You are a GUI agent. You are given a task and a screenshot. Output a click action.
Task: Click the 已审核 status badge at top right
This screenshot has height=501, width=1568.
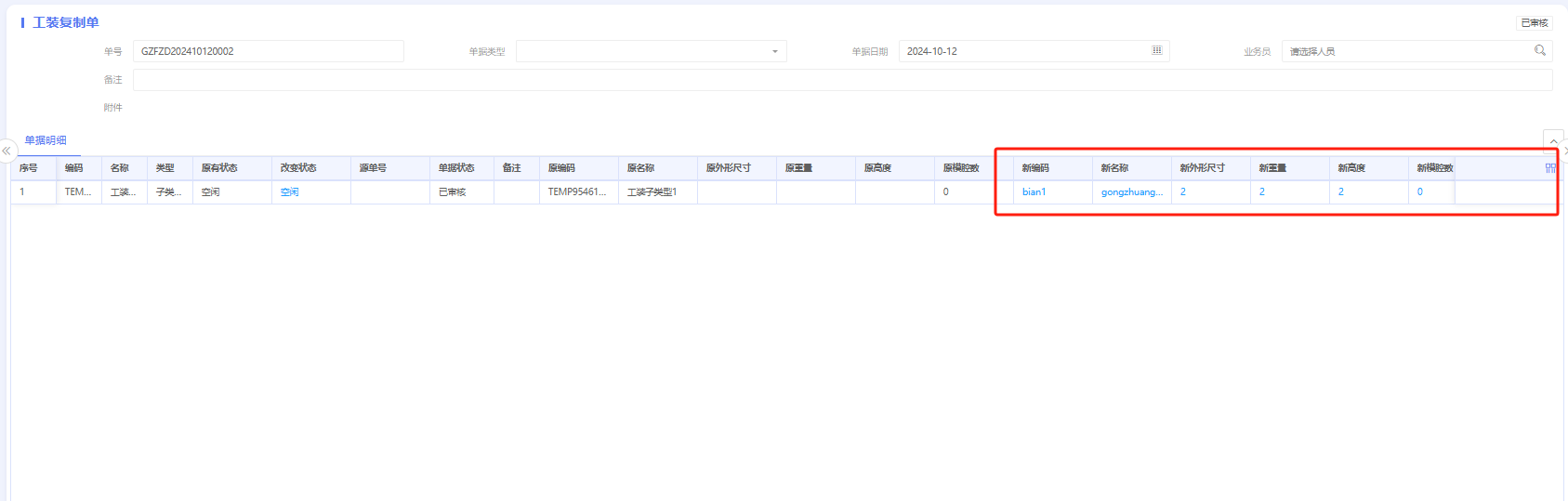1535,23
